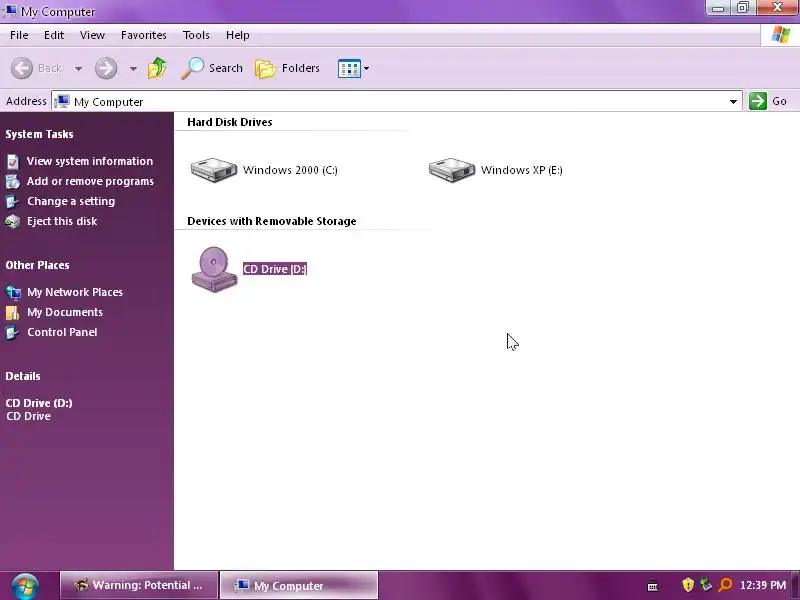Click the Windows flag logo in menu bar
This screenshot has height=600, width=800.
(x=781, y=35)
